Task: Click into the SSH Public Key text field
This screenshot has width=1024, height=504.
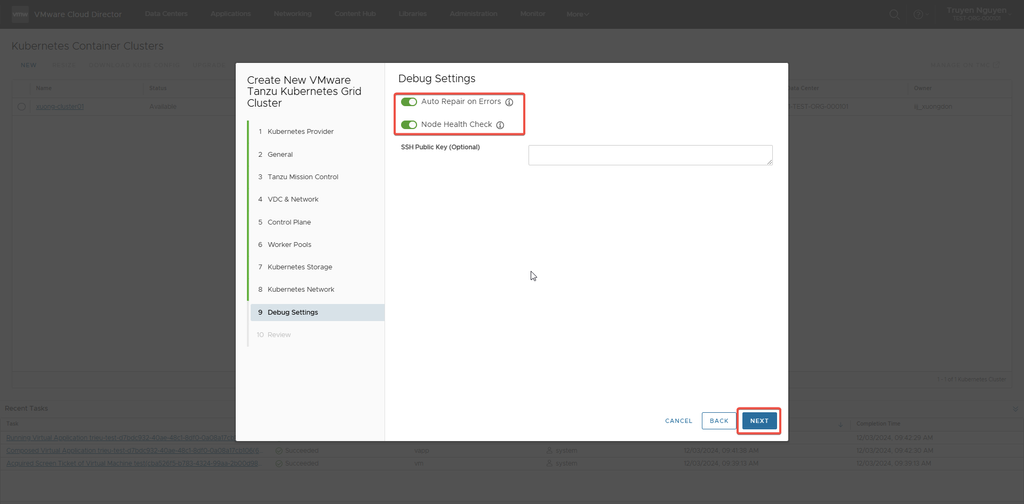Action: (x=650, y=155)
